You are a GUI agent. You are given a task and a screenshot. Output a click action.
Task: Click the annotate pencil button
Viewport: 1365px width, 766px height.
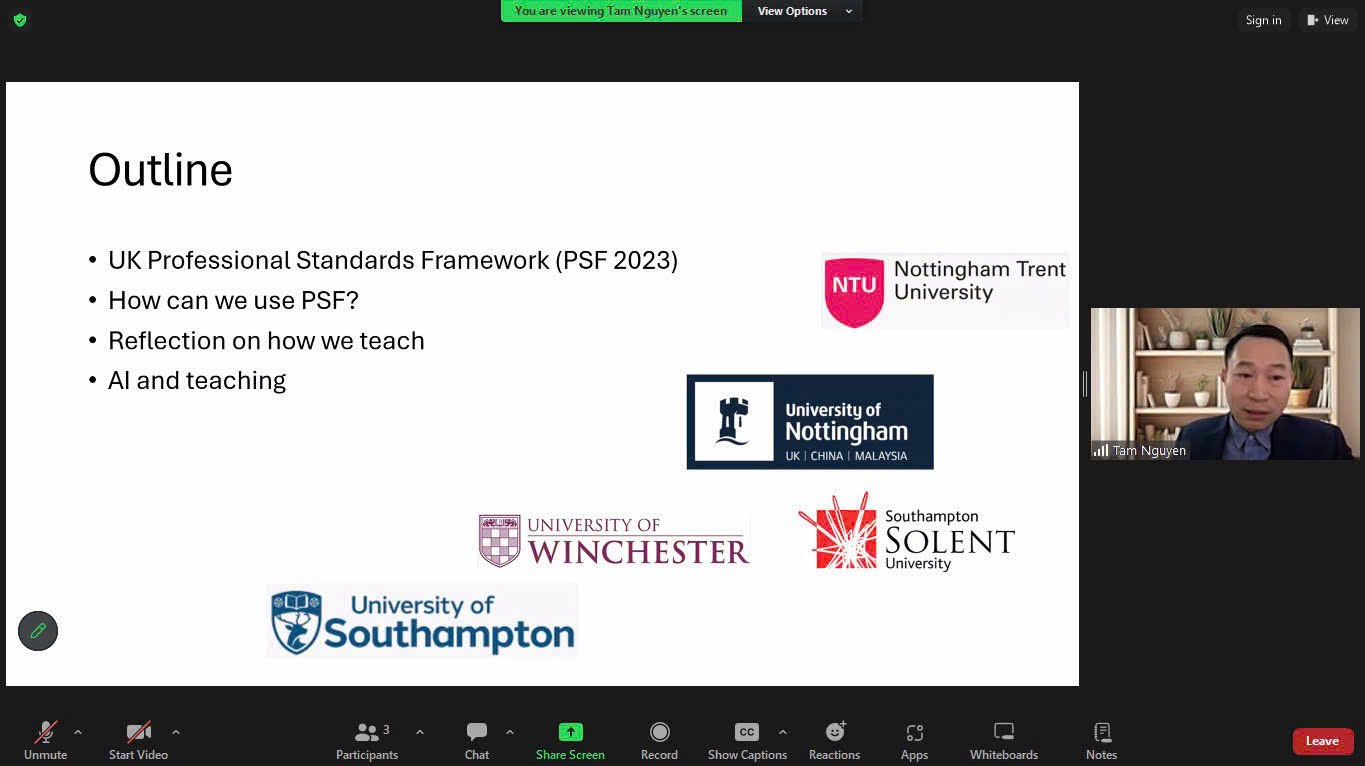click(x=38, y=631)
